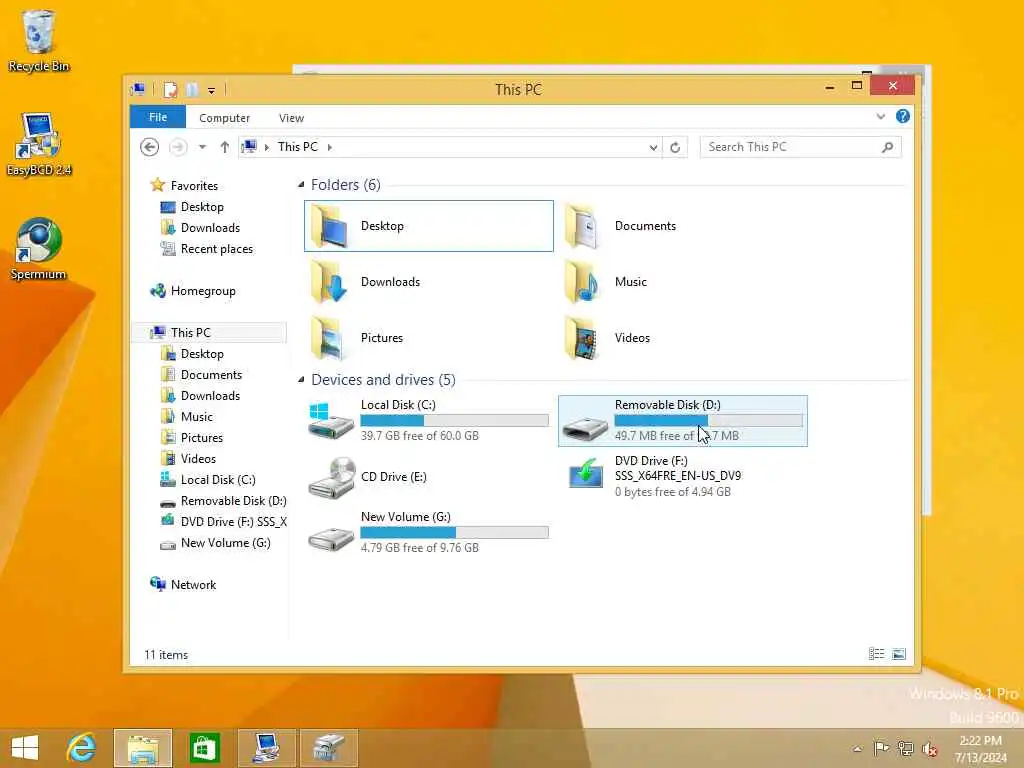Open the recent locations dropdown arrow

[202, 147]
